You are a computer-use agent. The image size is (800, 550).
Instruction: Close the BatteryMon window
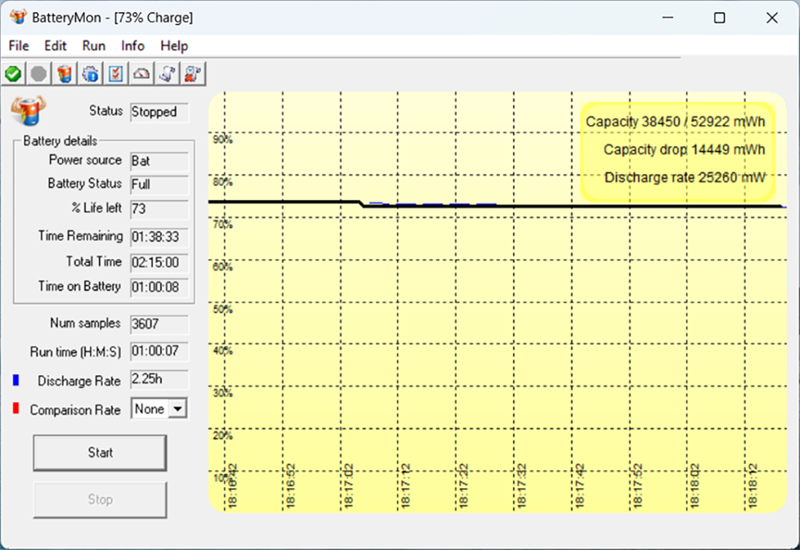[x=772, y=17]
